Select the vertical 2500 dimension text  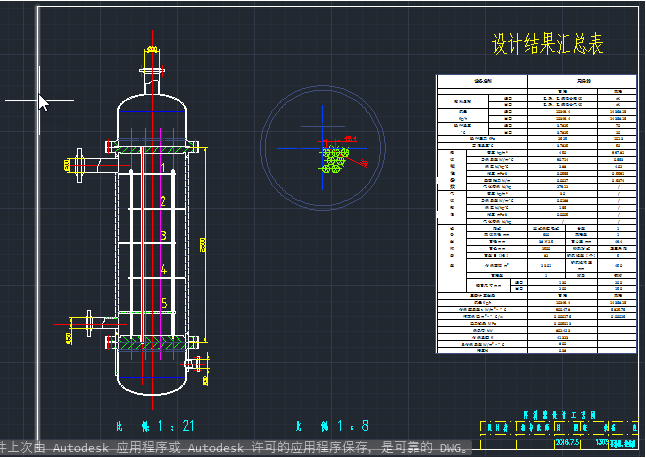pyautogui.click(x=203, y=245)
